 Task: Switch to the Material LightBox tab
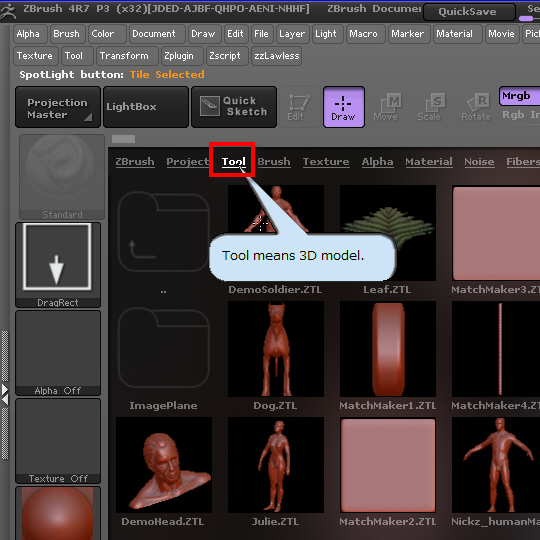[x=429, y=162]
